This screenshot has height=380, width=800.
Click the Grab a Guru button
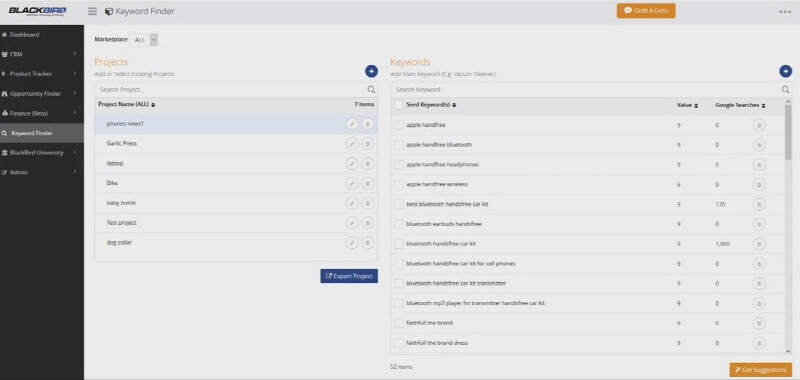(646, 11)
